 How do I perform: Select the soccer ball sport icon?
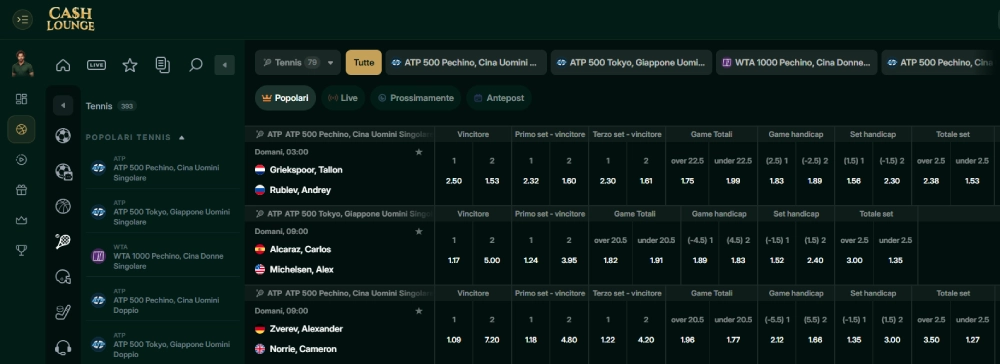pos(63,135)
